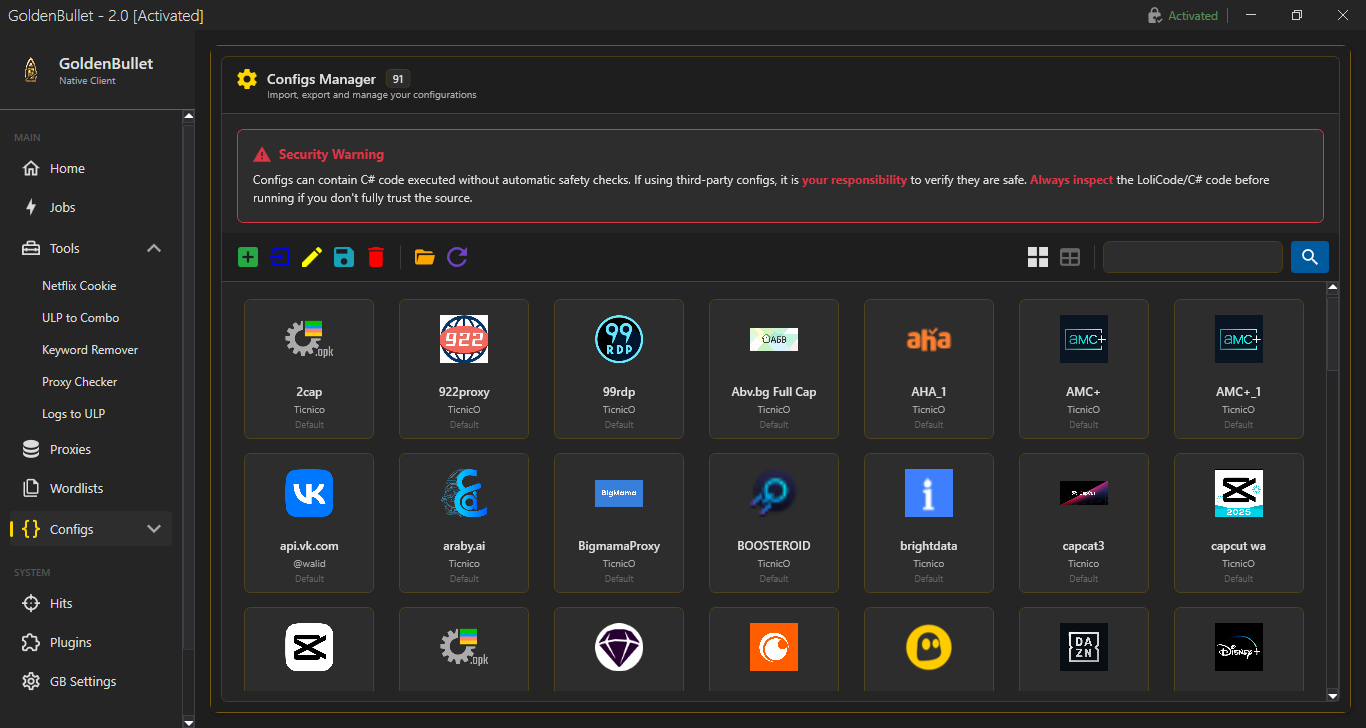Click the teal save config icon
This screenshot has width=1366, height=728.
tap(344, 257)
